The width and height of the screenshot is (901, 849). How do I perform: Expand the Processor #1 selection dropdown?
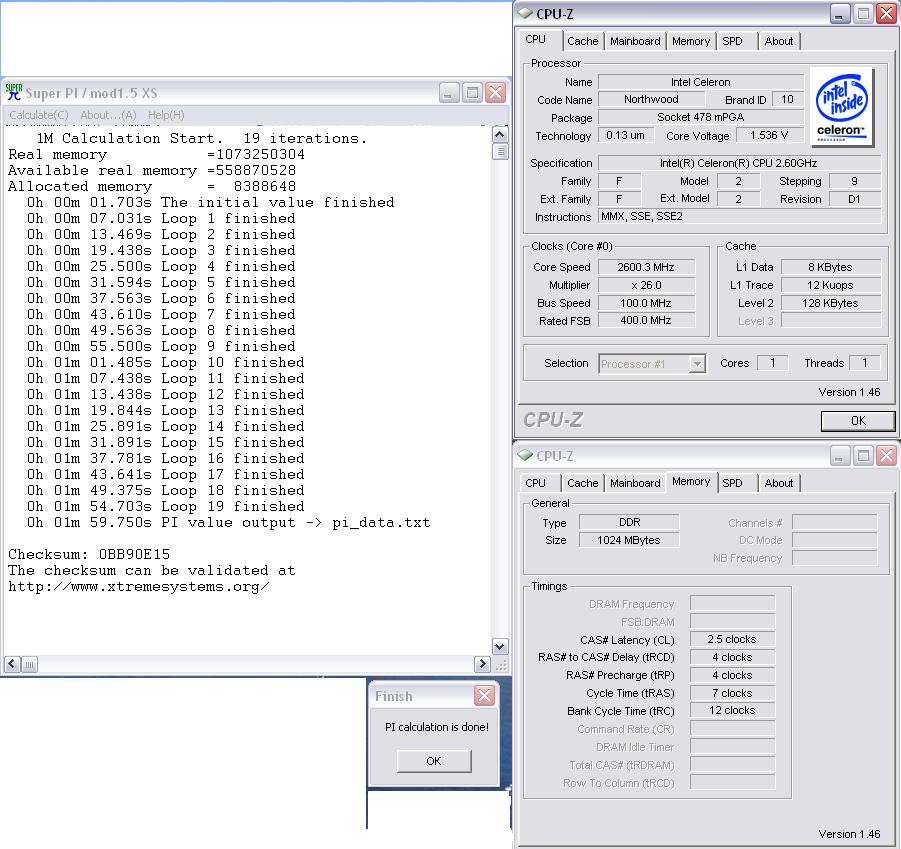pyautogui.click(x=696, y=364)
